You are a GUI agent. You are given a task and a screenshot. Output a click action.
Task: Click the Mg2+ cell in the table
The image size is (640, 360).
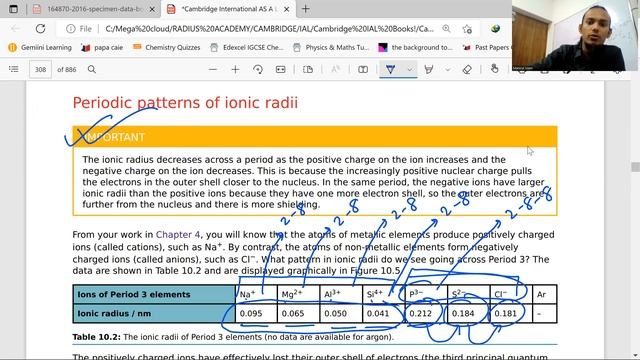(298, 294)
